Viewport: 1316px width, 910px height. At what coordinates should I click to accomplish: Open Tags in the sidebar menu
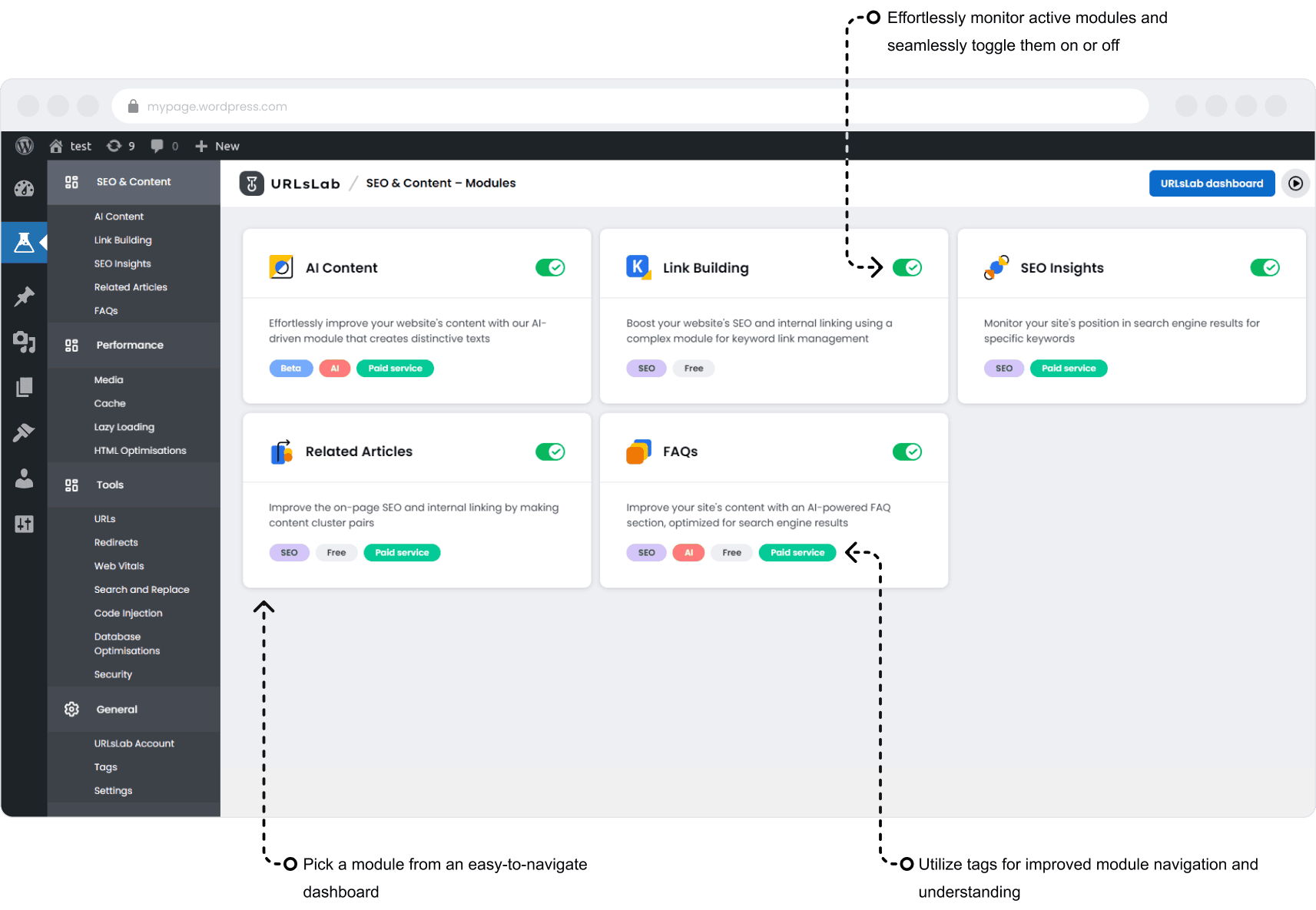click(x=105, y=768)
